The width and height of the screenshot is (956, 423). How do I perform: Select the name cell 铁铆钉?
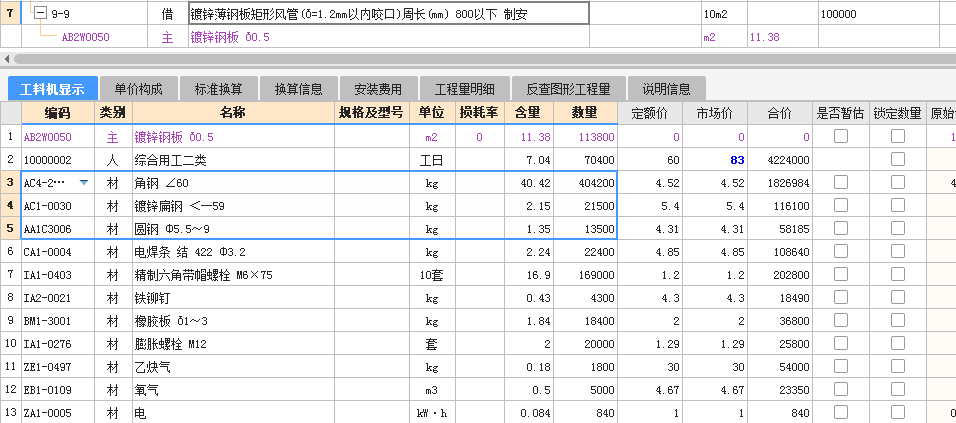click(x=233, y=298)
